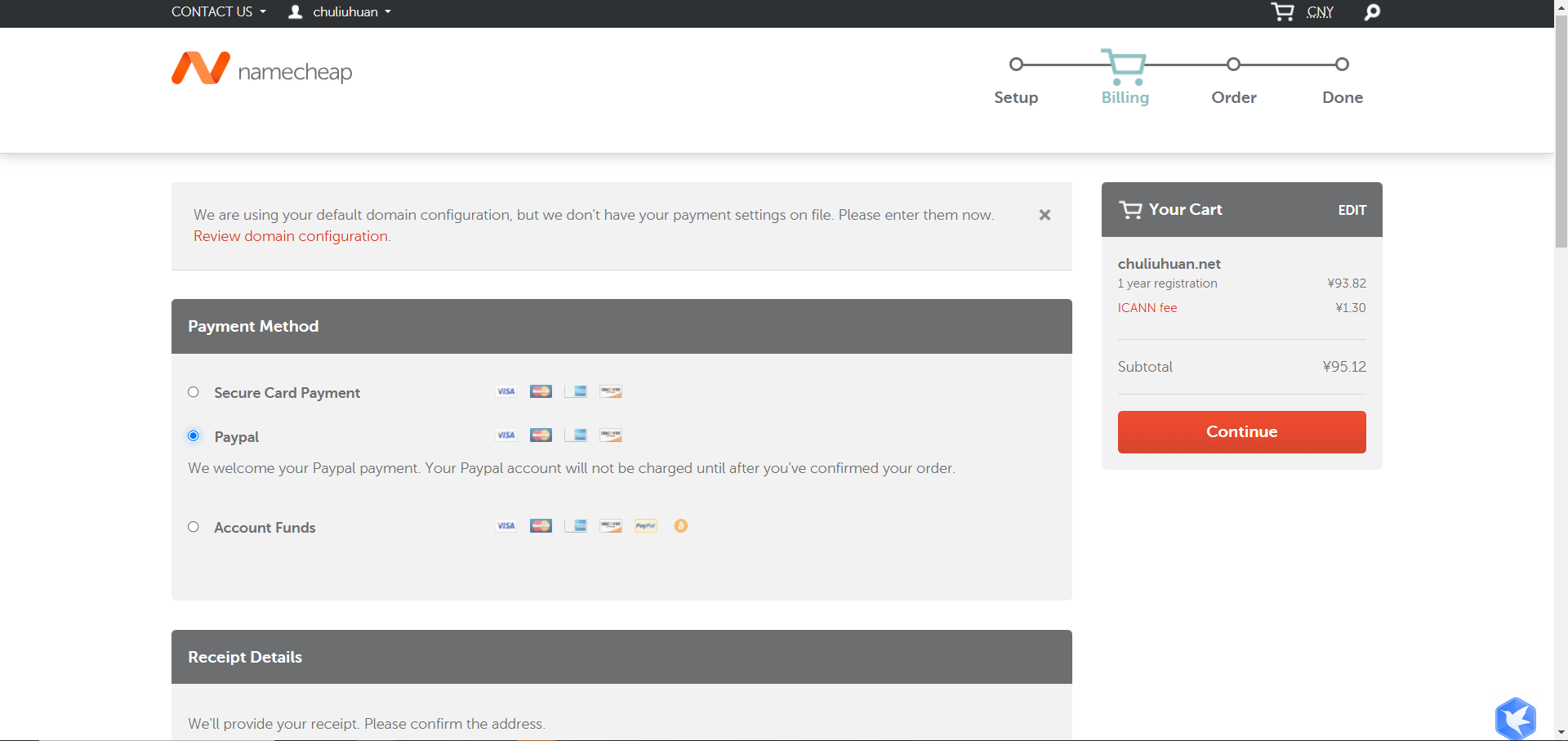
Task: Click the Visa icon for Secure Card Payment
Action: (x=506, y=391)
